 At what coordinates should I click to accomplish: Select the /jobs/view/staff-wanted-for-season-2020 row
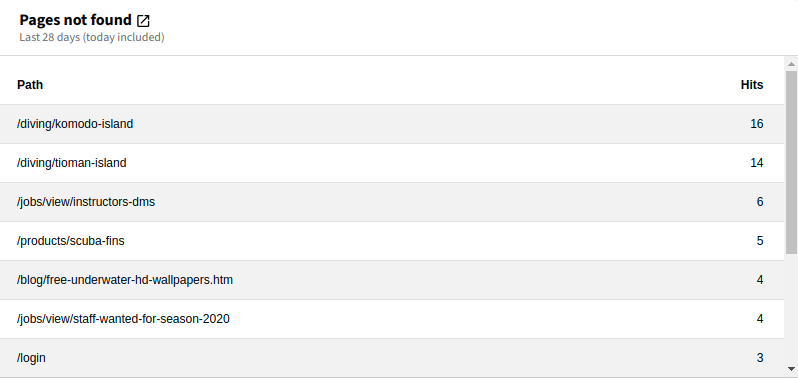coord(392,319)
